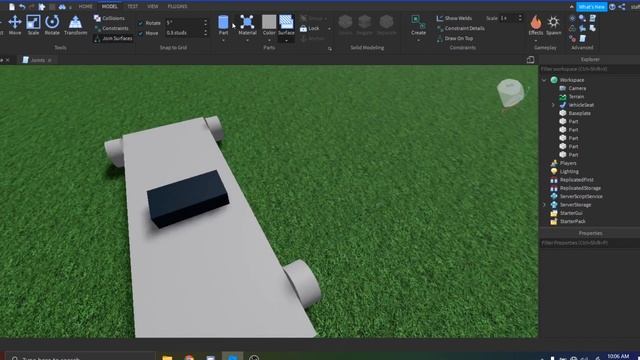Image resolution: width=640 pixels, height=360 pixels.
Task: Expand the VehicleSeat node
Action: pyautogui.click(x=553, y=105)
